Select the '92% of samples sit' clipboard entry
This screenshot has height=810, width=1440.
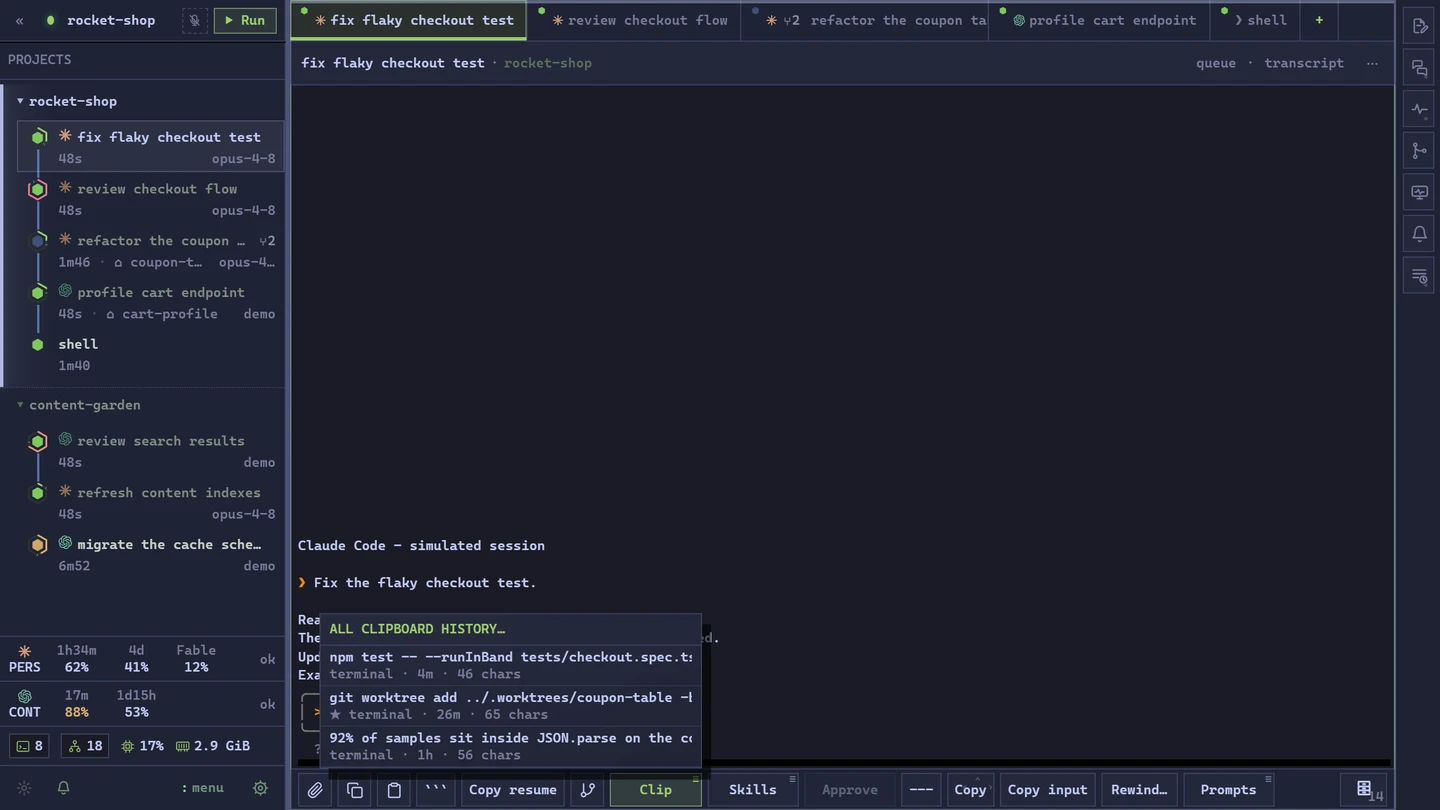pyautogui.click(x=511, y=746)
